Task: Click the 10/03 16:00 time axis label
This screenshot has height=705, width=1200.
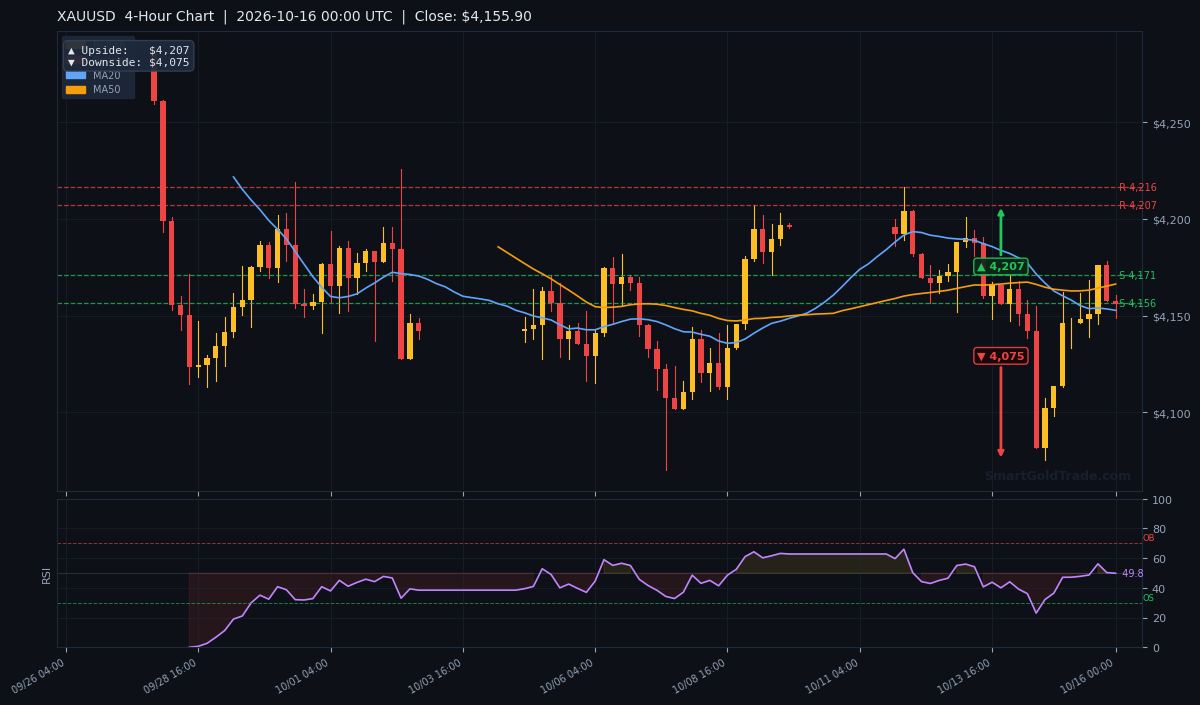Action: [x=437, y=676]
